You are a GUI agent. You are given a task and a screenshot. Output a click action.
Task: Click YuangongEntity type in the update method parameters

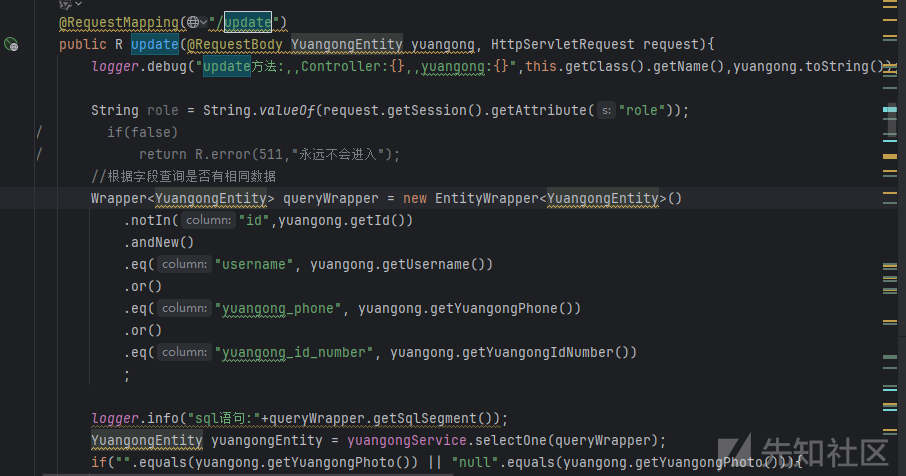[x=347, y=44]
